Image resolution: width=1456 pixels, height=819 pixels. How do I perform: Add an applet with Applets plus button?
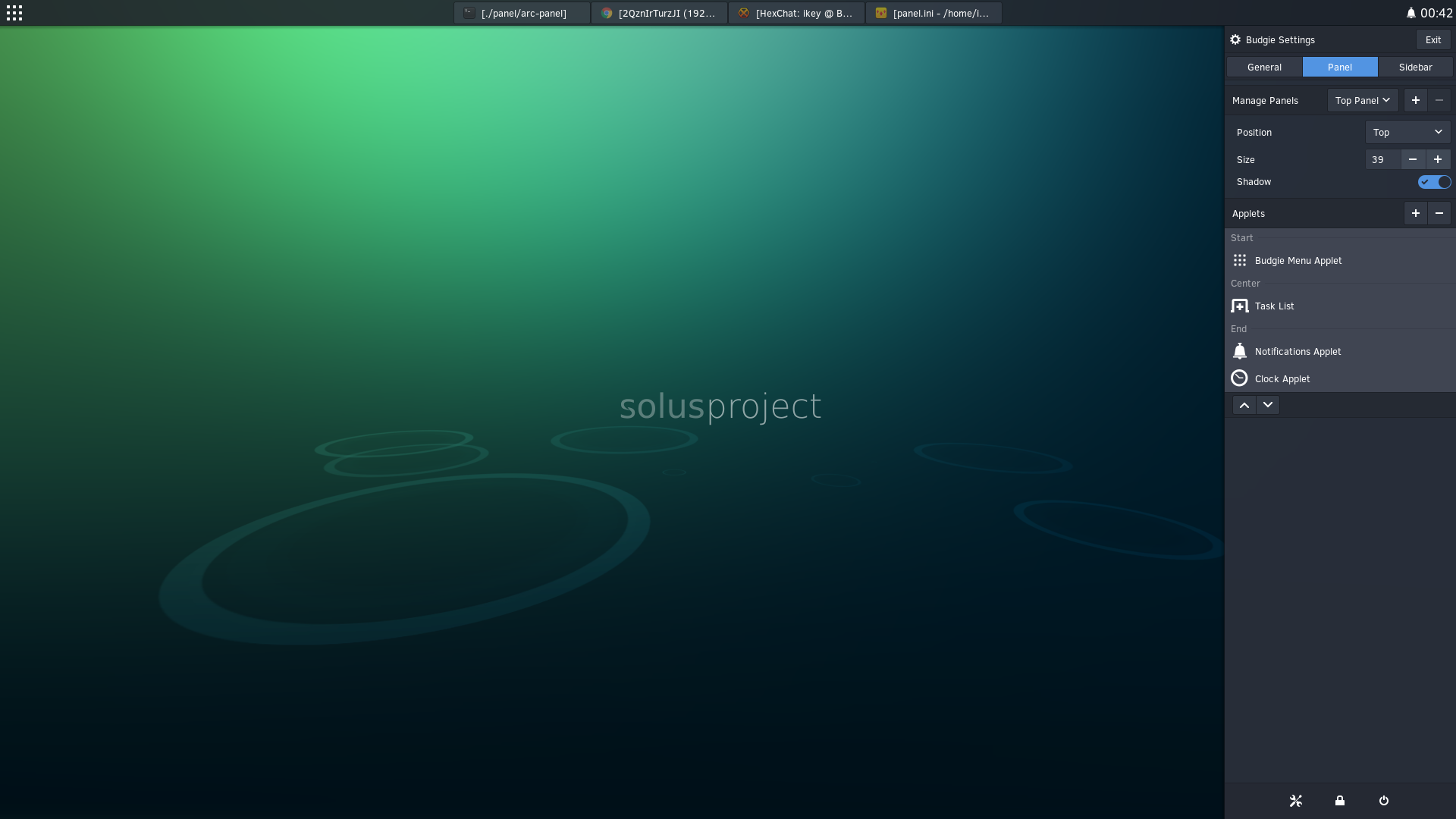click(1415, 213)
